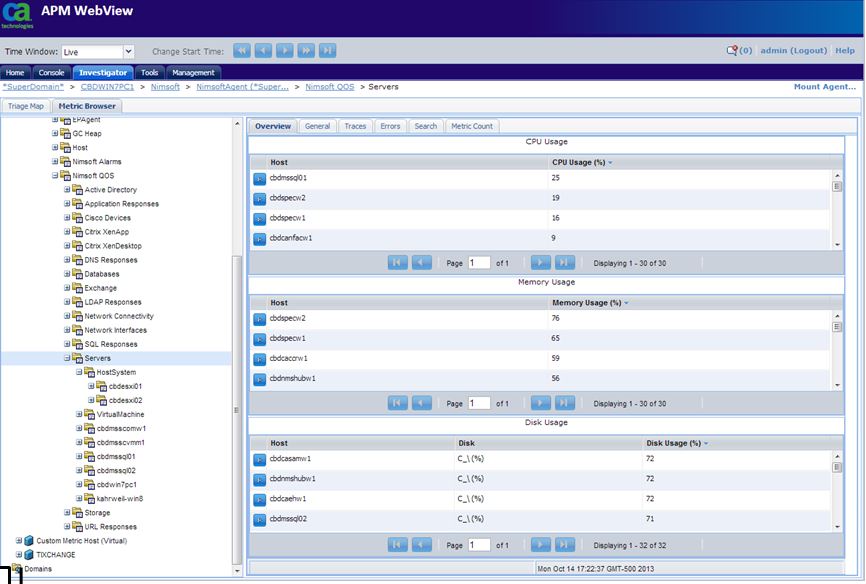Viewport: 866px width, 584px height.
Task: Sort by Memory Usage (%) column
Action: (x=587, y=303)
